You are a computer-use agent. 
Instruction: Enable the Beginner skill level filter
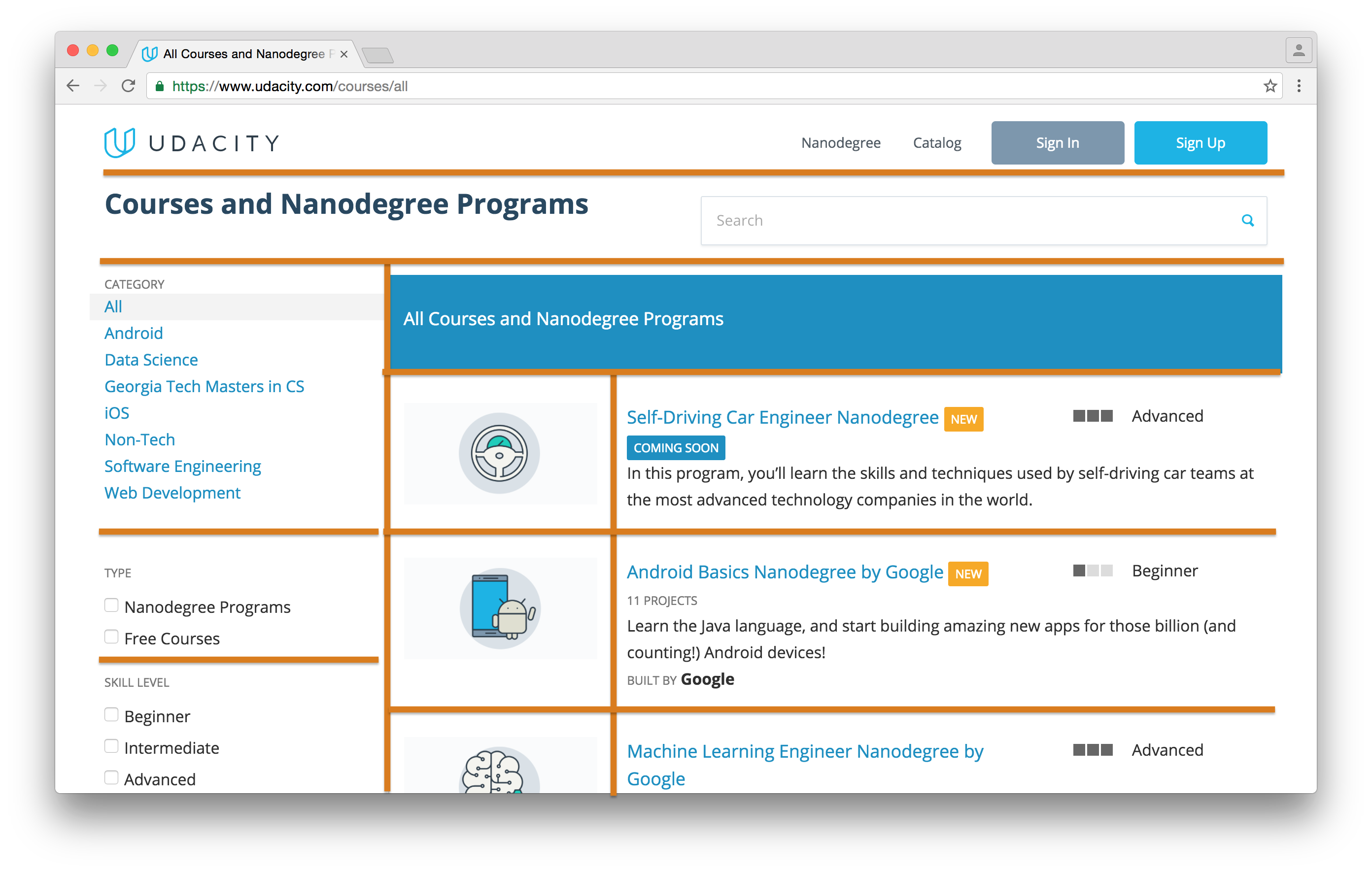tap(111, 715)
